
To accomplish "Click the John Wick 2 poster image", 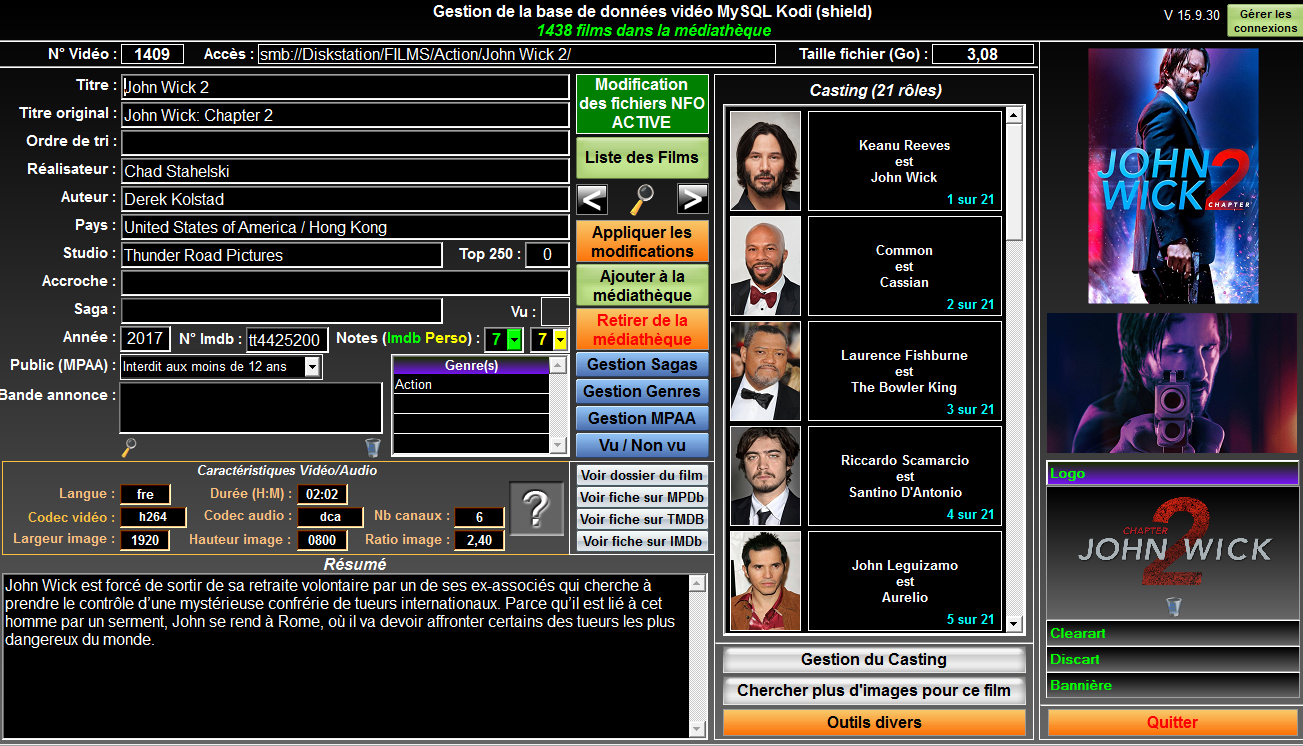I will pos(1173,175).
